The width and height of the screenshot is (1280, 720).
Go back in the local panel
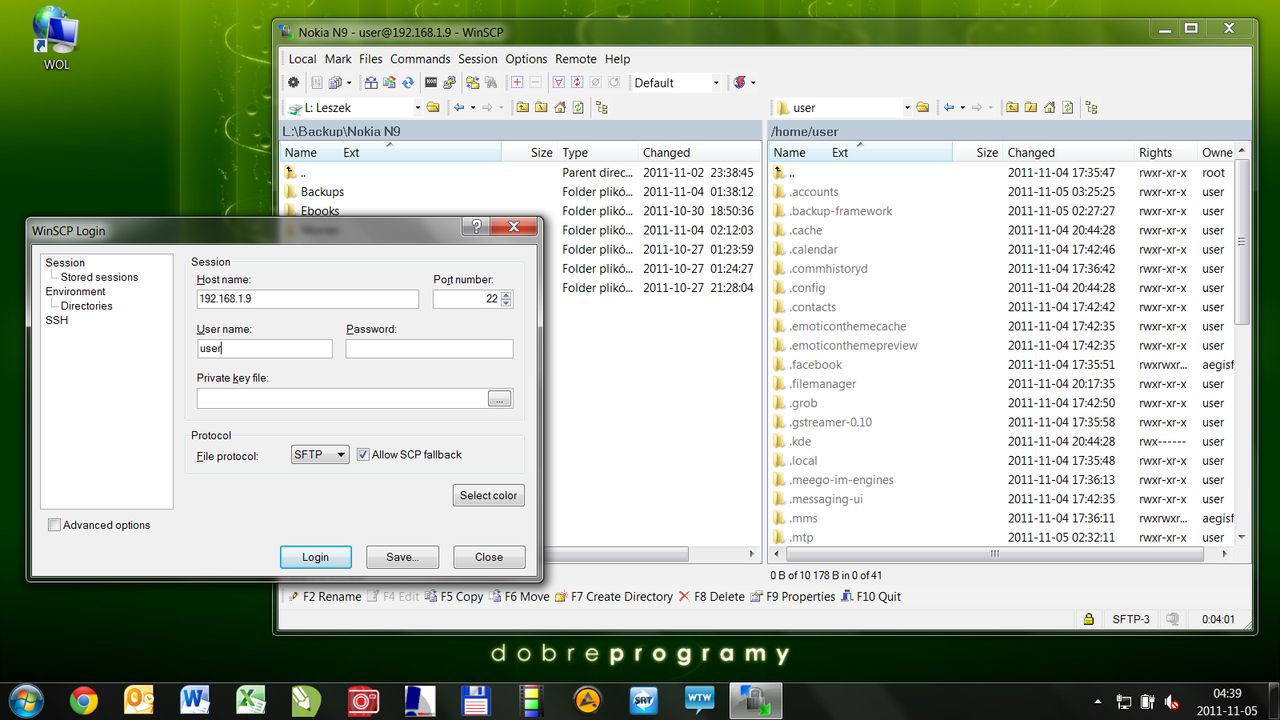[459, 107]
